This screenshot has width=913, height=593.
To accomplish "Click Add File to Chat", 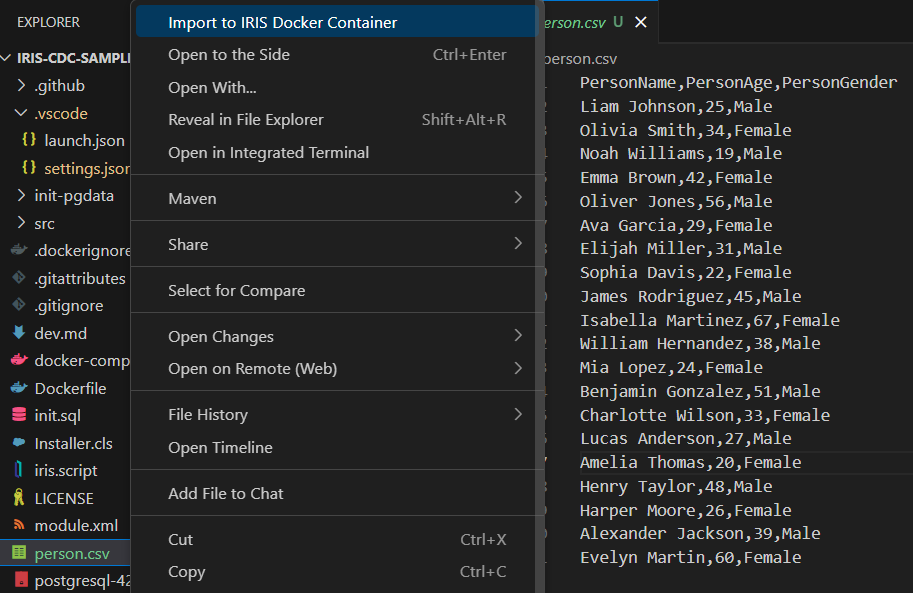I will pyautogui.click(x=226, y=493).
